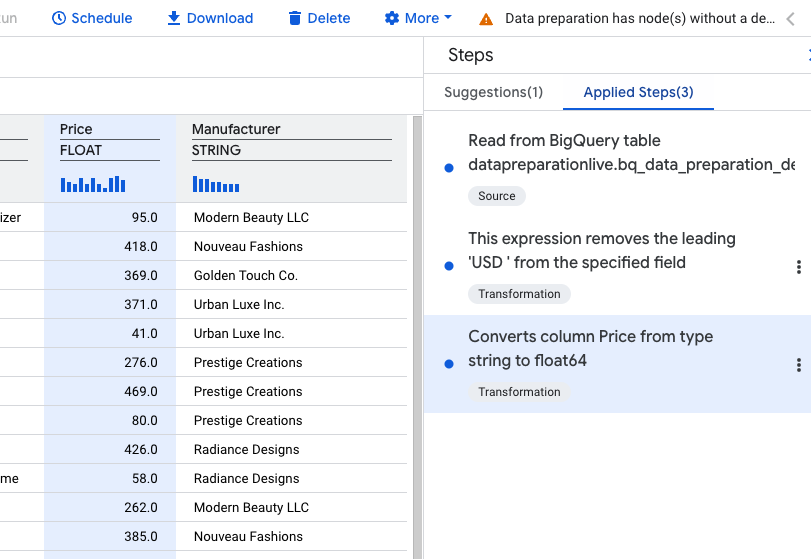The height and width of the screenshot is (559, 811).
Task: Click the orange warning triangle icon
Action: point(486,19)
